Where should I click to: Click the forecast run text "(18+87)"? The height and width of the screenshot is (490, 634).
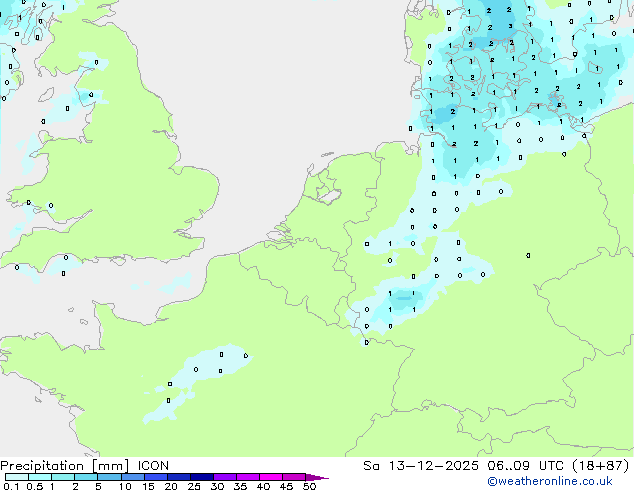(x=602, y=466)
